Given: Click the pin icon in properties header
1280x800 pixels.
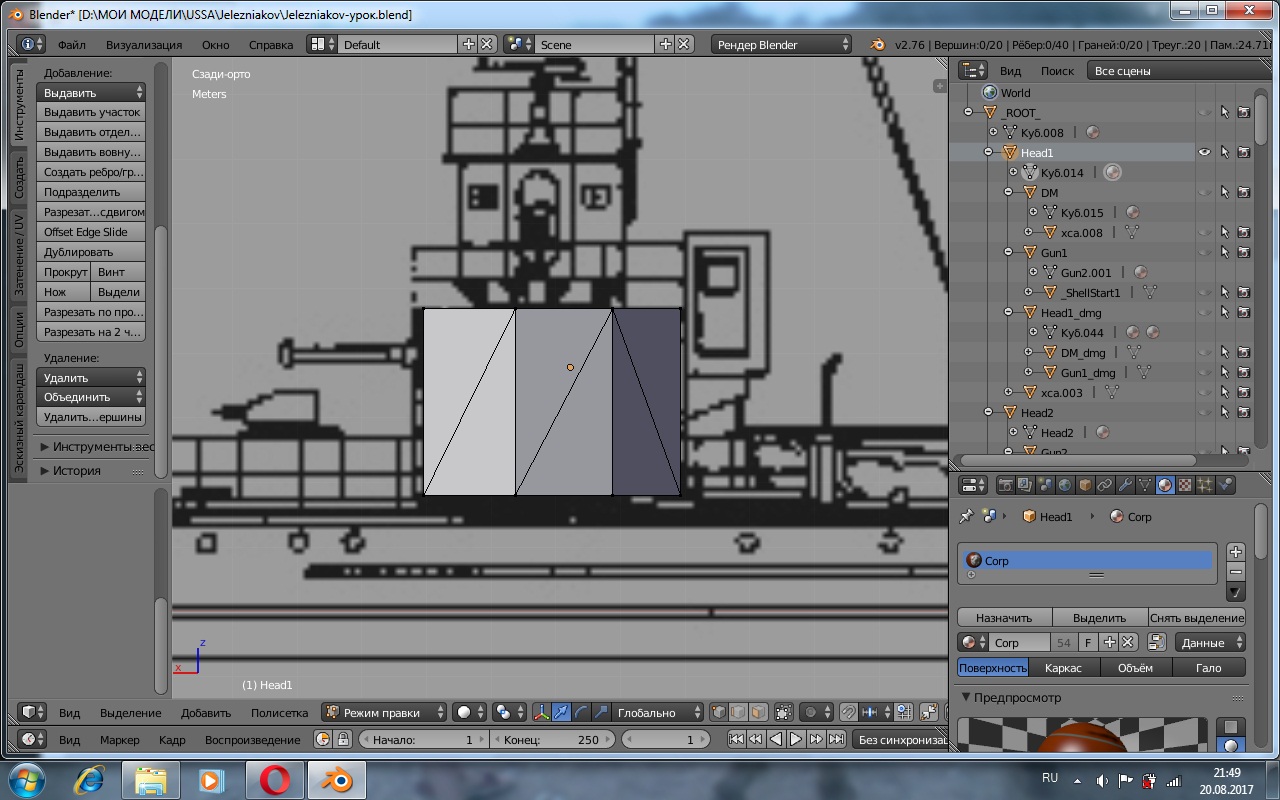Looking at the screenshot, I should pos(966,517).
